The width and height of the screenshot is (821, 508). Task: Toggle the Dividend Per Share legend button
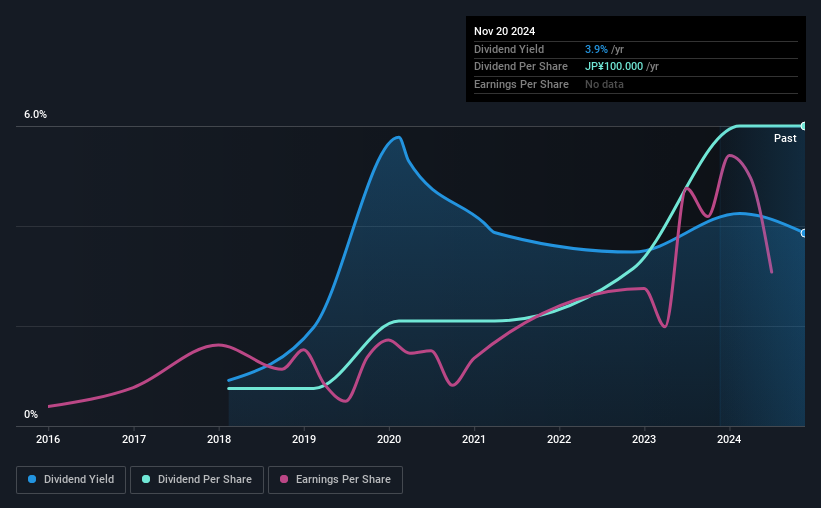tap(197, 480)
